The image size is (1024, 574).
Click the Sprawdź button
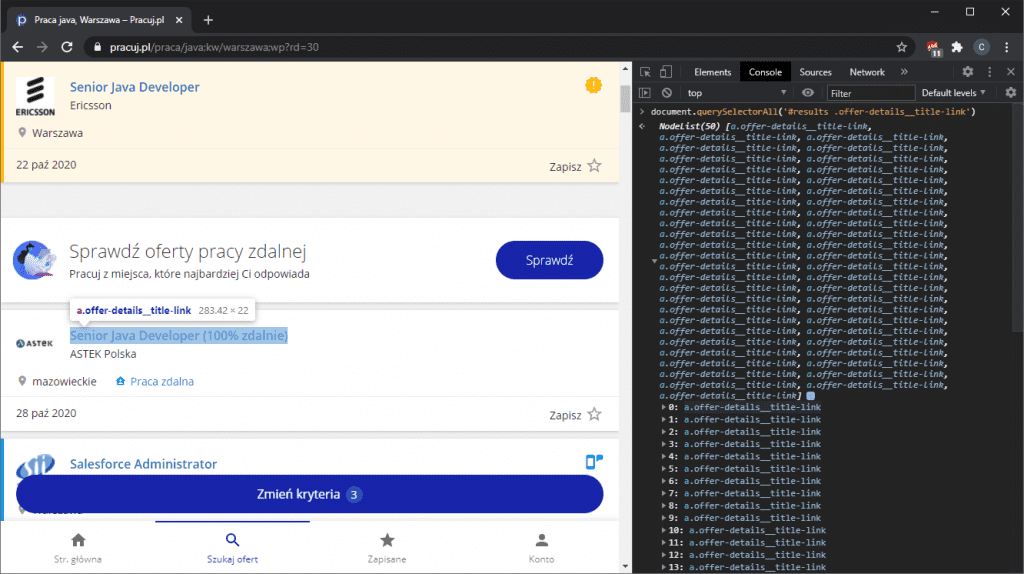point(549,260)
